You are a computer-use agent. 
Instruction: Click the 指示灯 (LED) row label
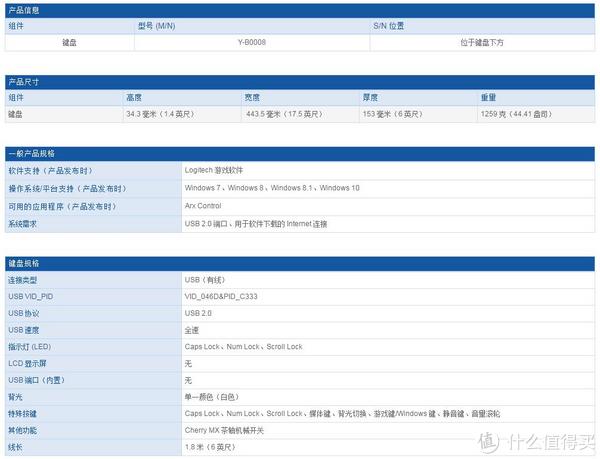click(x=29, y=347)
